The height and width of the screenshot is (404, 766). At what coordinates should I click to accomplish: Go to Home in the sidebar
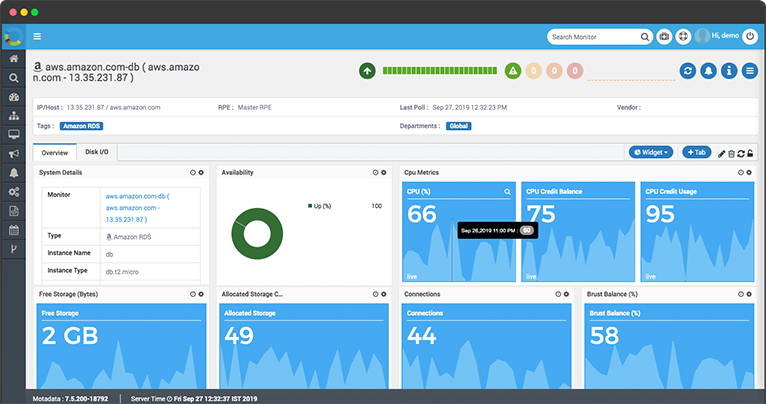click(x=14, y=59)
